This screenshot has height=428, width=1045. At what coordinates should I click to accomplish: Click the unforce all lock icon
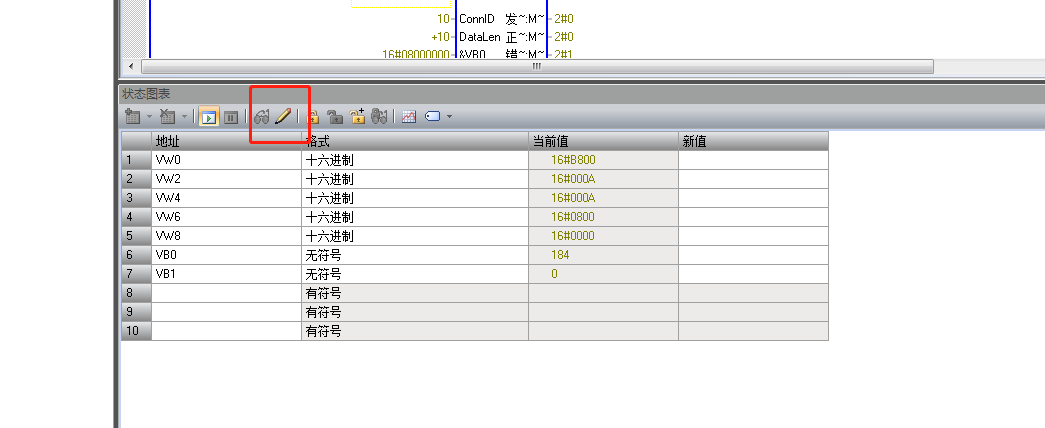(x=357, y=117)
